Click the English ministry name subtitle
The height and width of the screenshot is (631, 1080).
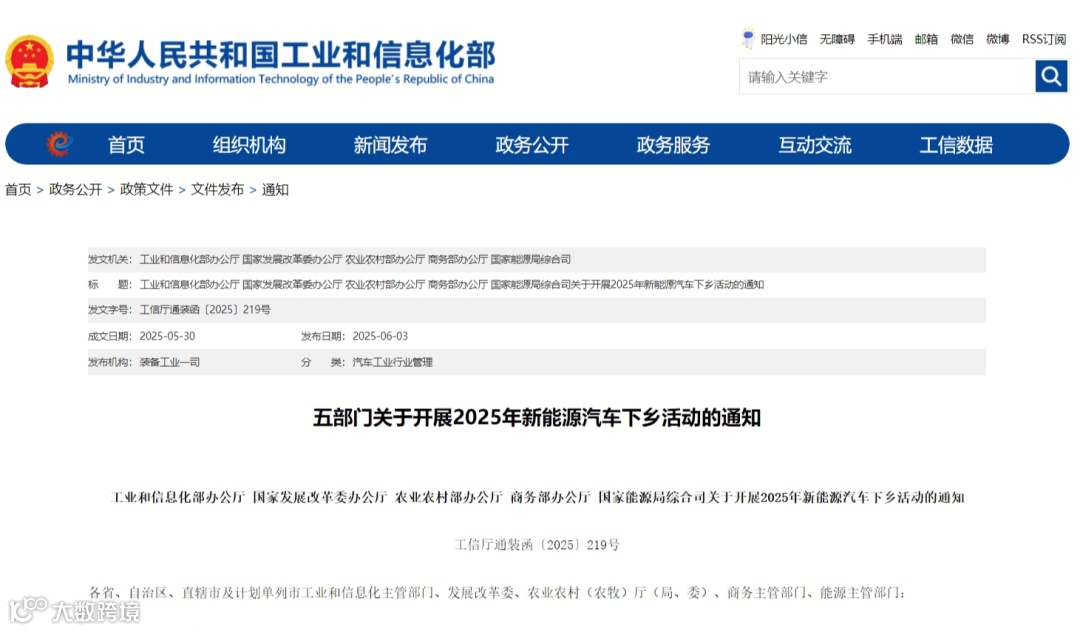281,79
